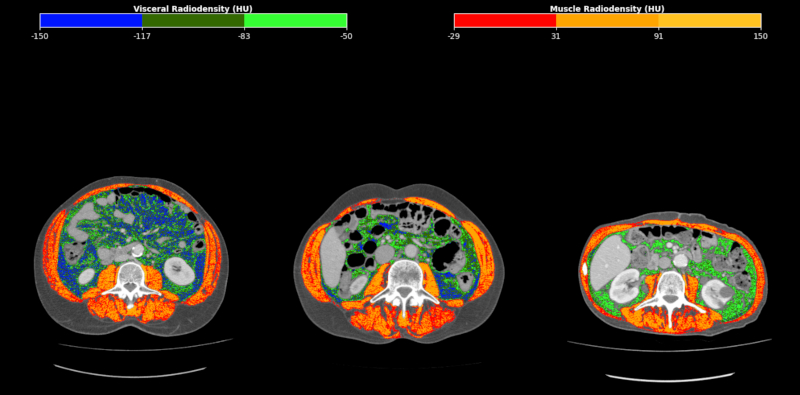Click the left scan's bright kidney
Image resolution: width=800 pixels, height=395 pixels.
point(179,270)
